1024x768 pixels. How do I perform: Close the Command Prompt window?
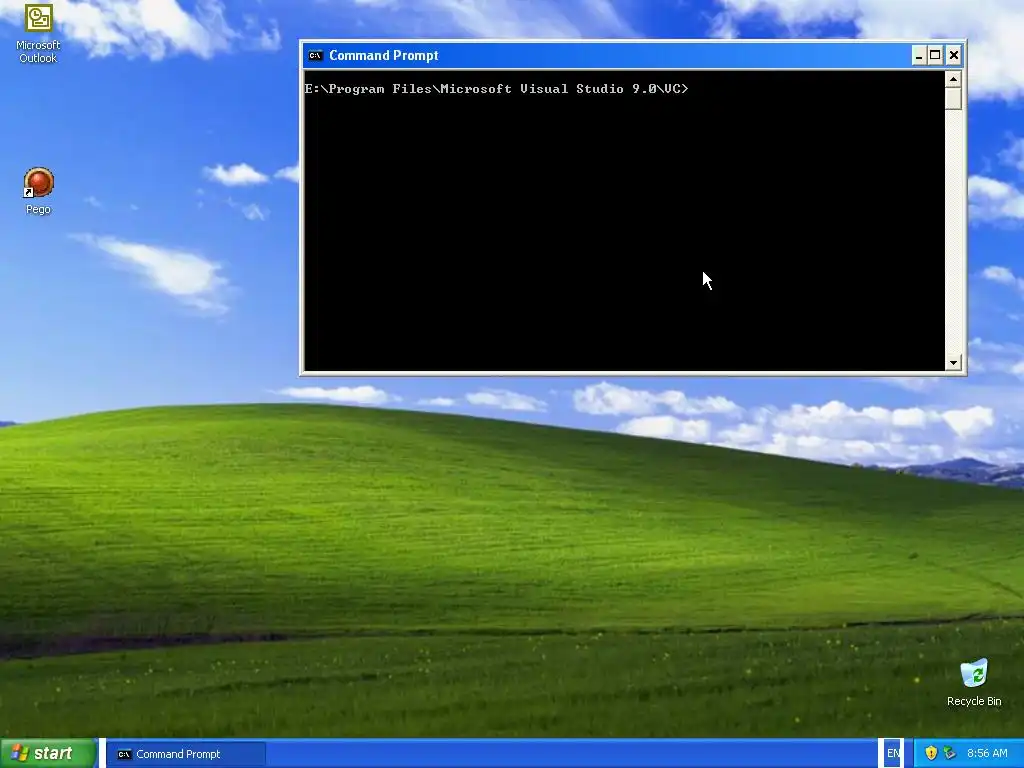[953, 56]
